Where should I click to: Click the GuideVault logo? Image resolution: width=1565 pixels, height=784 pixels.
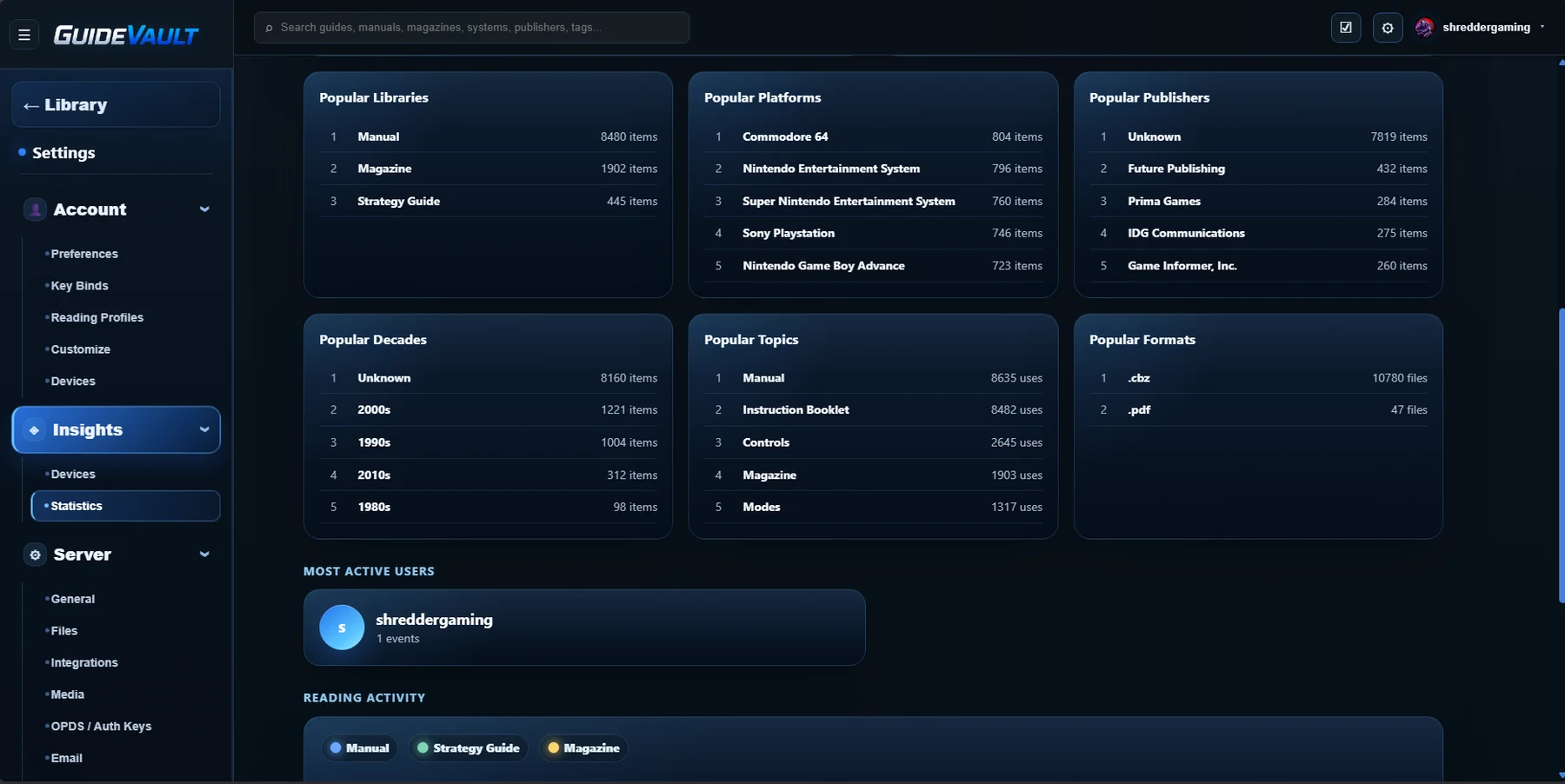point(126,35)
